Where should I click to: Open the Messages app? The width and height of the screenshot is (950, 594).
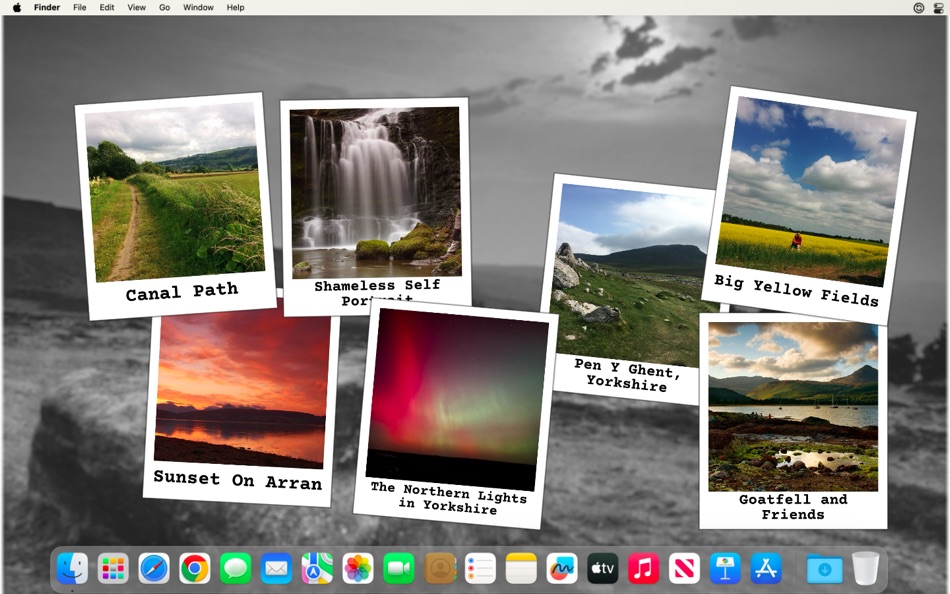point(234,568)
